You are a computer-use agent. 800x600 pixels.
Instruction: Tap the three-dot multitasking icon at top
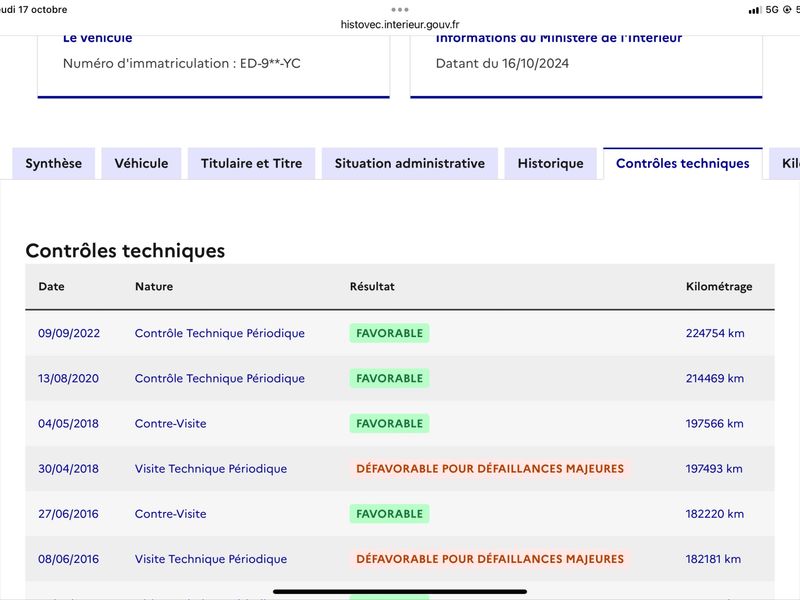tap(400, 9)
